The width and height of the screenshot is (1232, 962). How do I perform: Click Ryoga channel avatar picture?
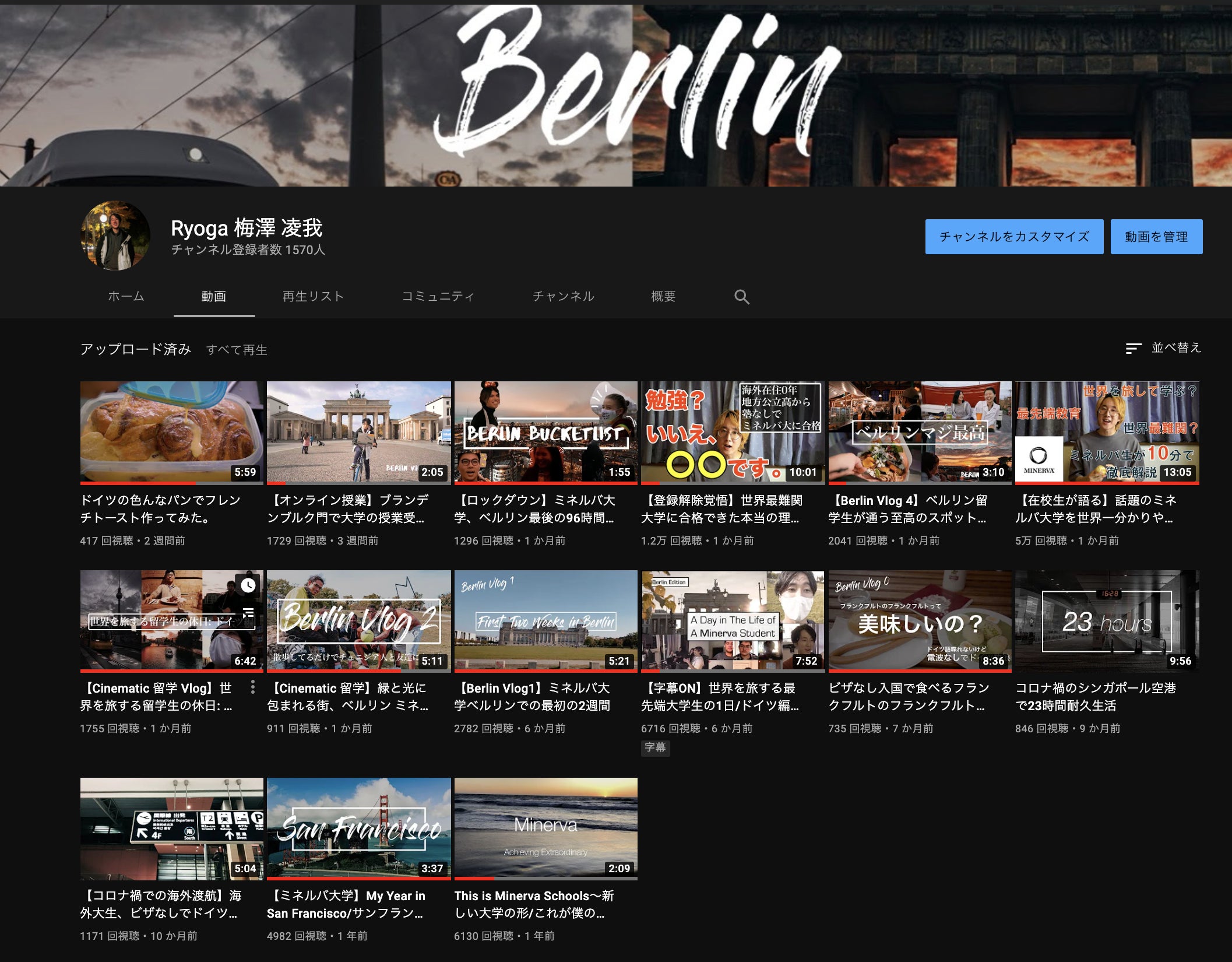point(115,236)
